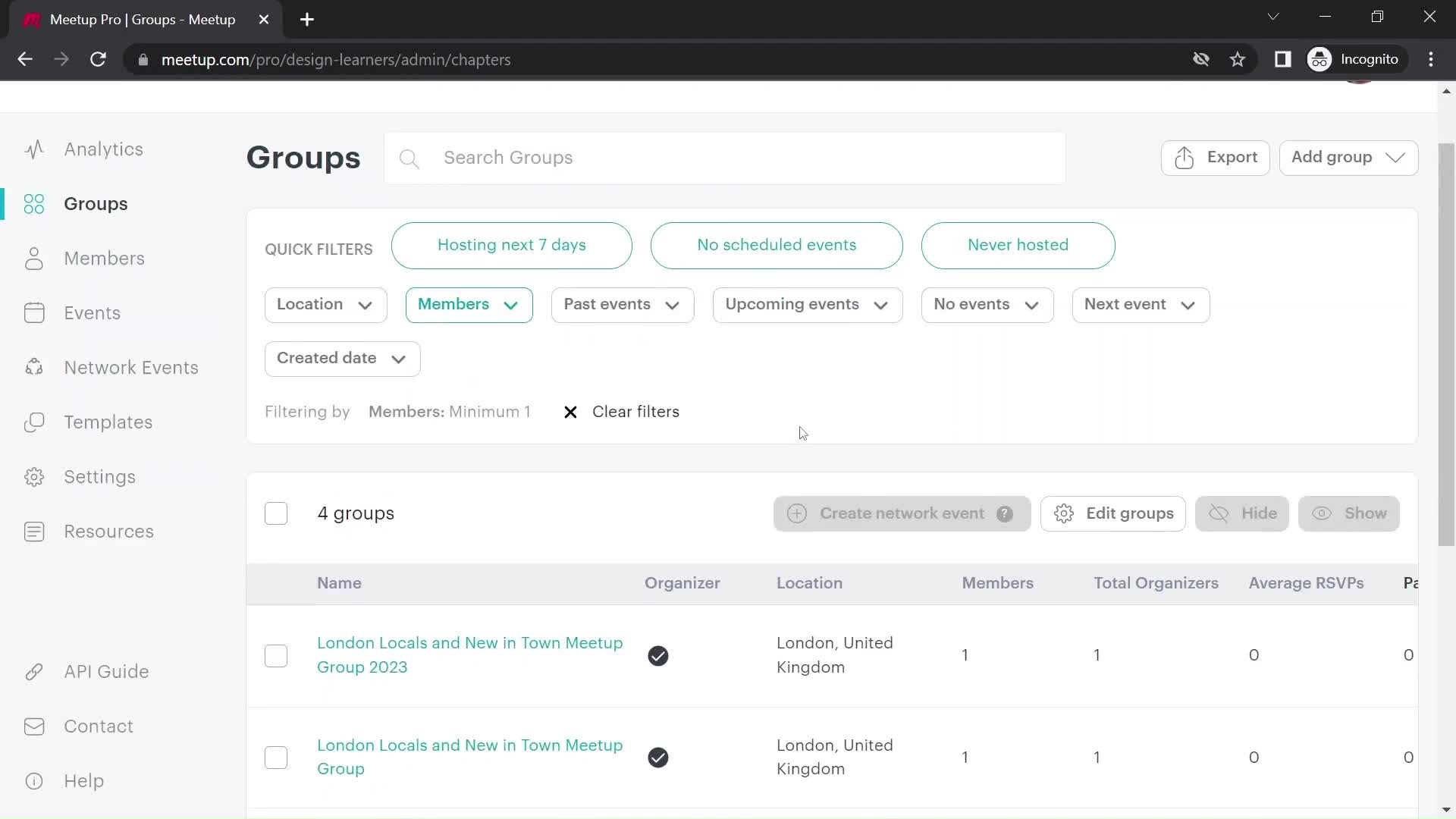
Task: Click the X icon beside Clear filters
Action: coord(570,412)
